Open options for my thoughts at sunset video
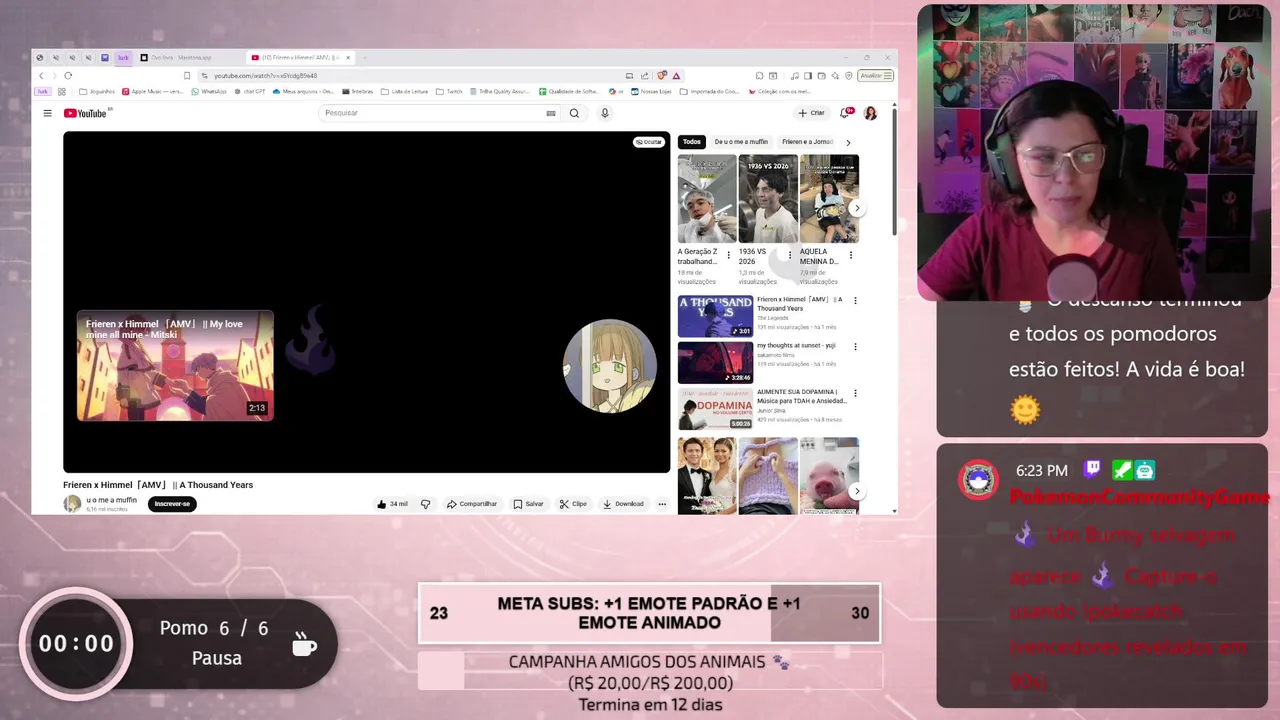Image resolution: width=1280 pixels, height=720 pixels. point(855,346)
